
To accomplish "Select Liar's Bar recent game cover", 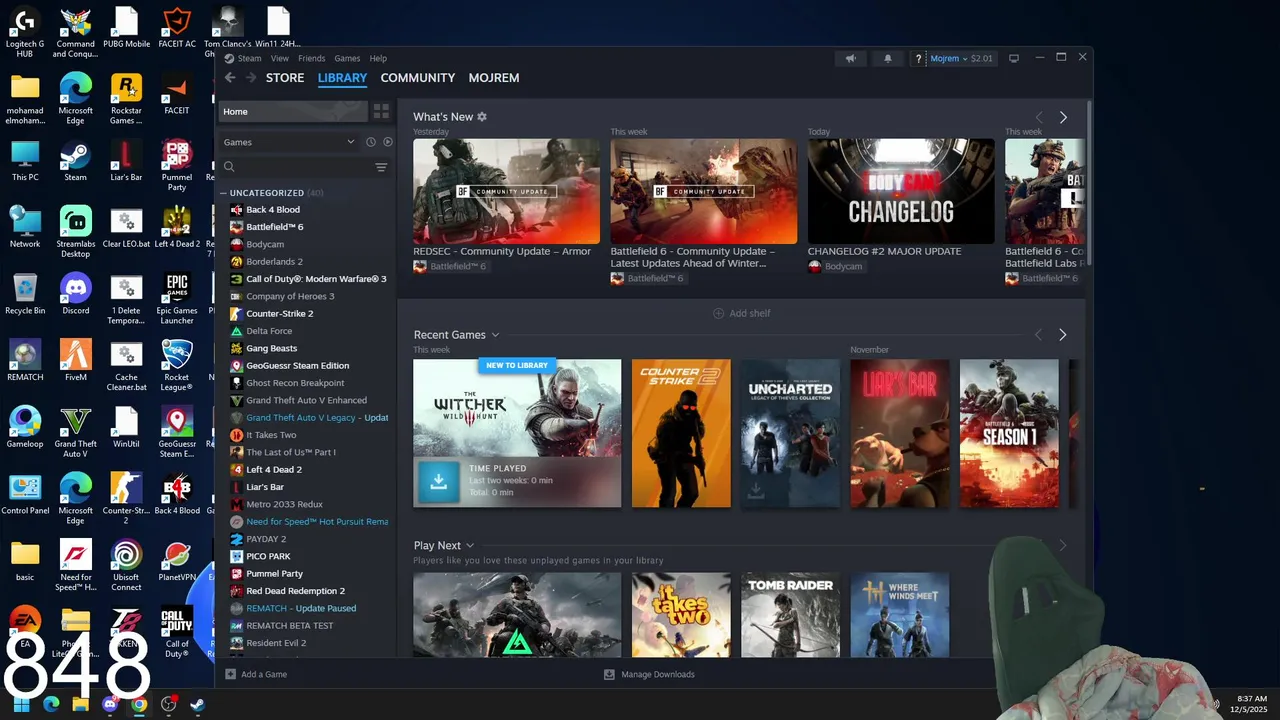I will point(900,433).
